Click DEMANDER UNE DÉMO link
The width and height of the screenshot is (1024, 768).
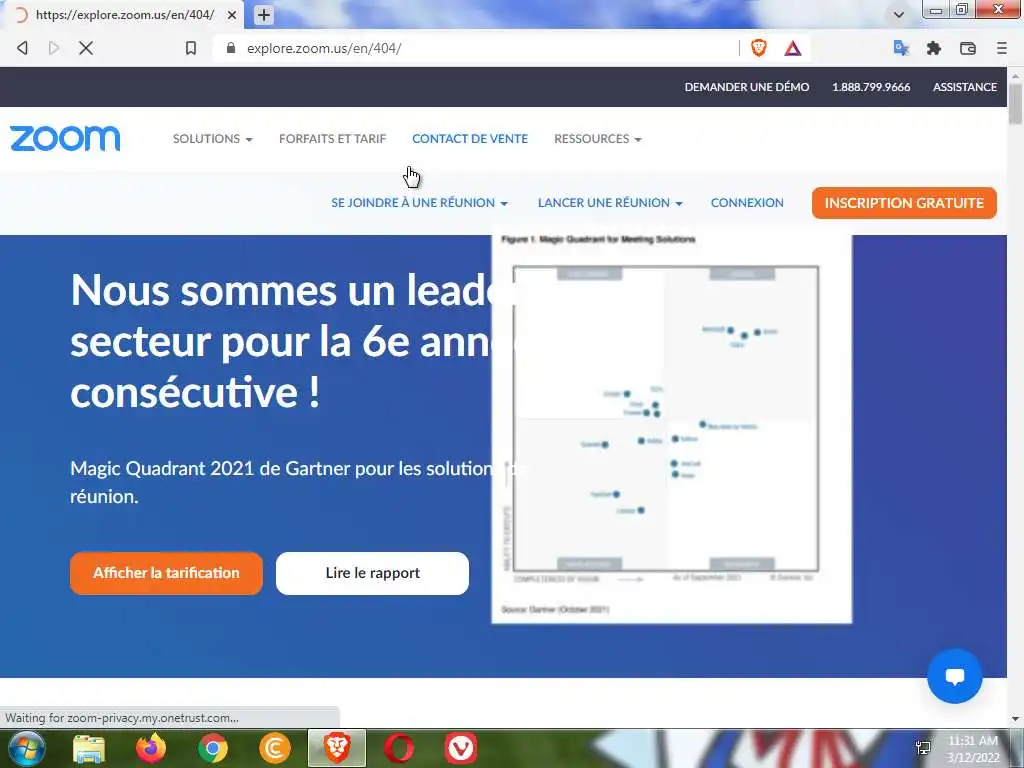(746, 87)
